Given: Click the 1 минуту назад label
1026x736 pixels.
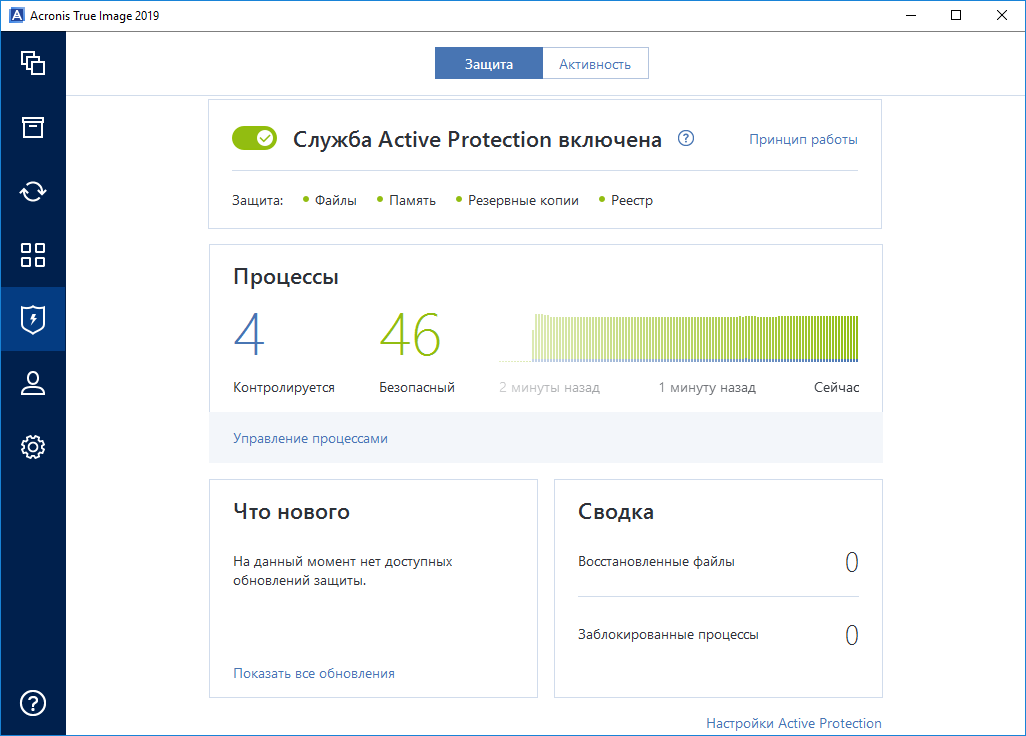Looking at the screenshot, I should pos(707,387).
